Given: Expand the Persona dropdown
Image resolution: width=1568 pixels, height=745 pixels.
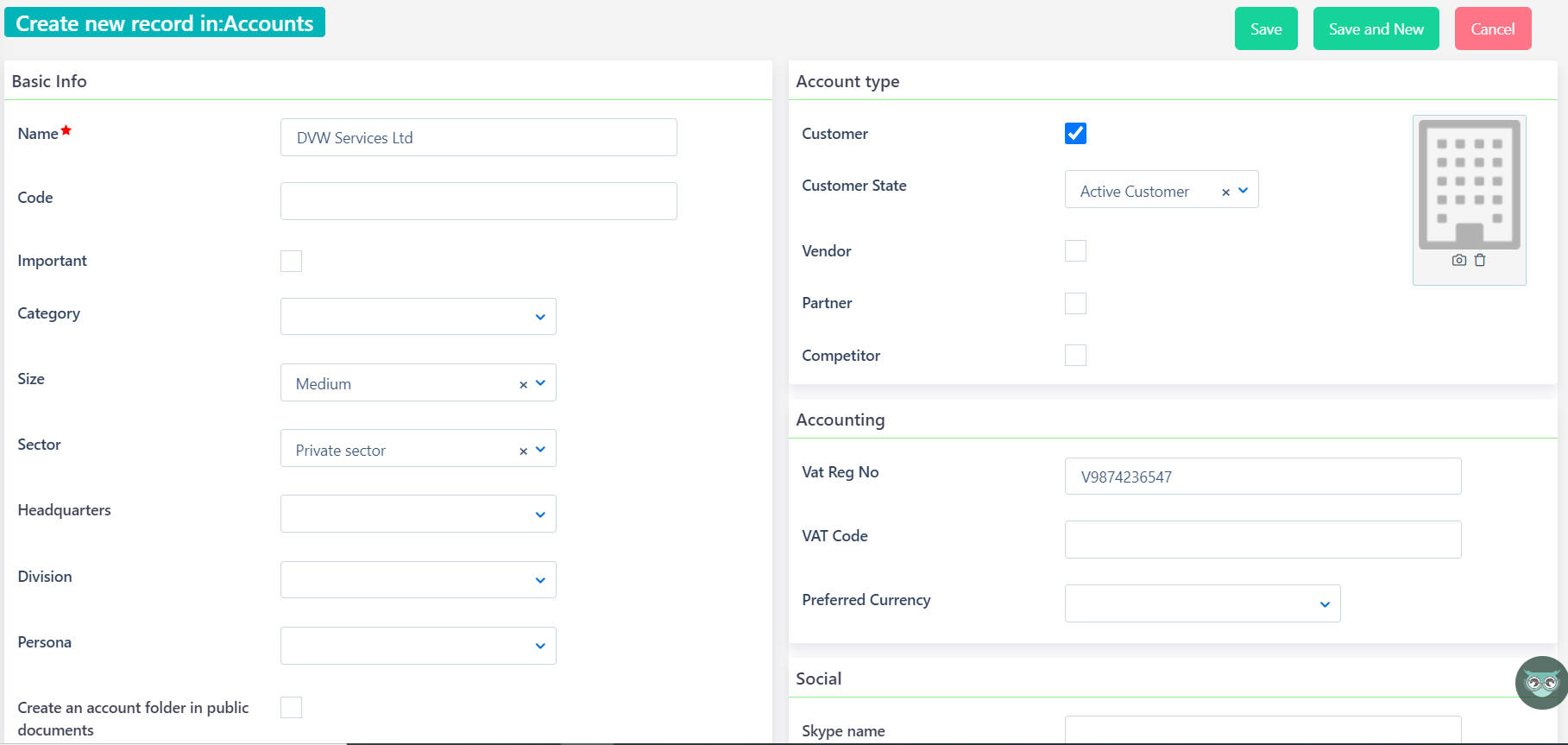Looking at the screenshot, I should (x=419, y=646).
